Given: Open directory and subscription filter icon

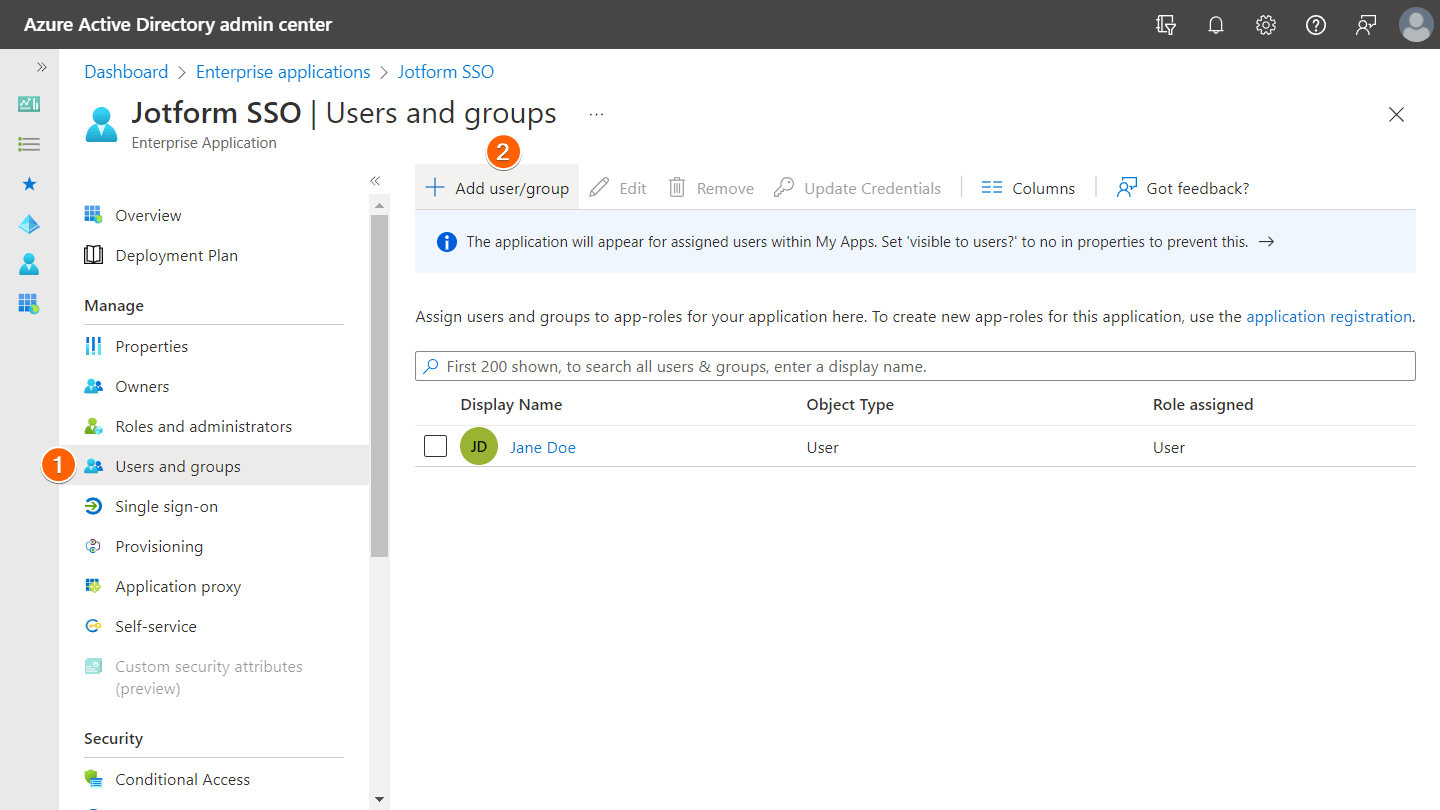Looking at the screenshot, I should point(1166,25).
